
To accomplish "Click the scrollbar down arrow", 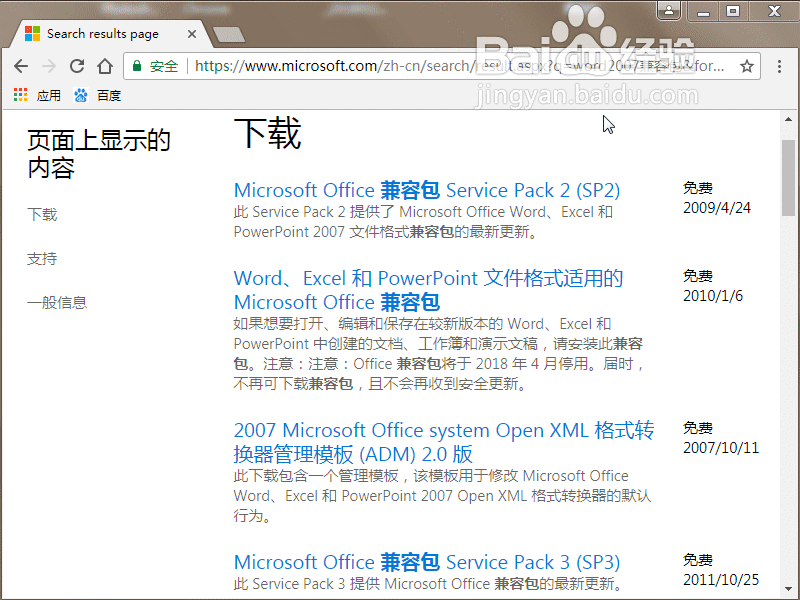I will pos(788,589).
